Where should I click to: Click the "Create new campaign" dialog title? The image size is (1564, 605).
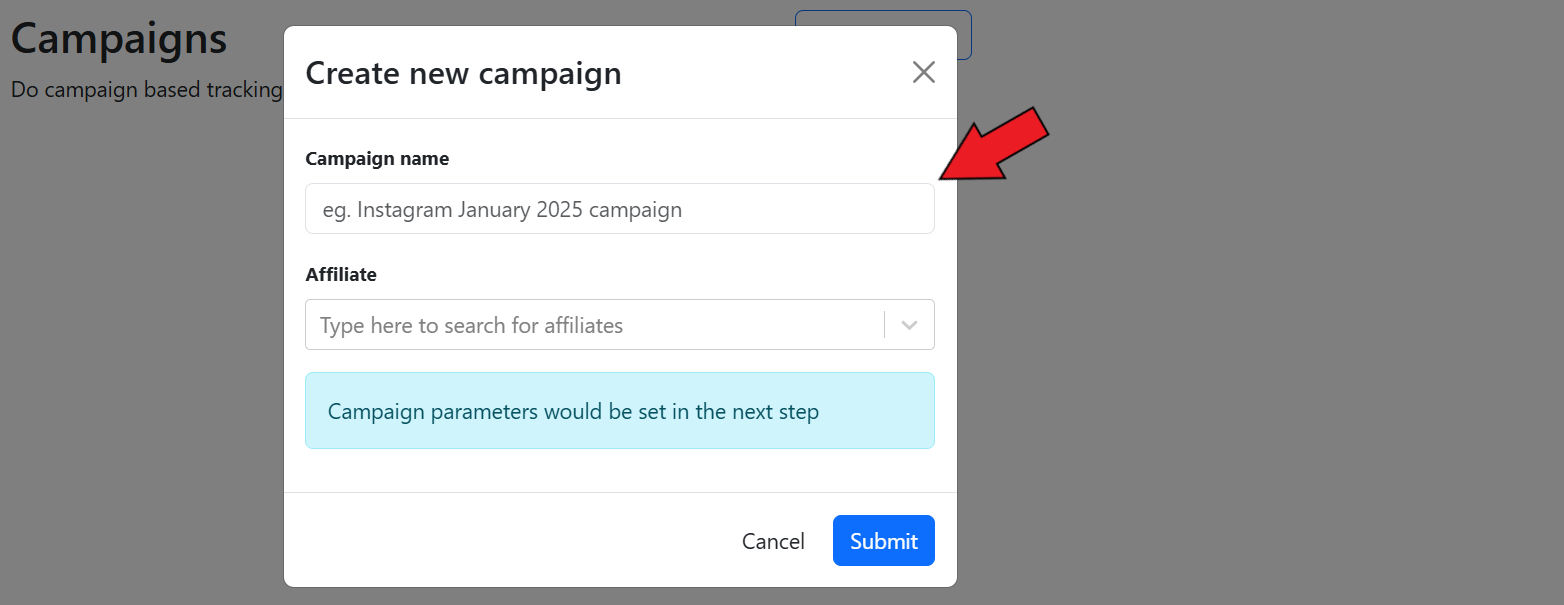tap(463, 73)
